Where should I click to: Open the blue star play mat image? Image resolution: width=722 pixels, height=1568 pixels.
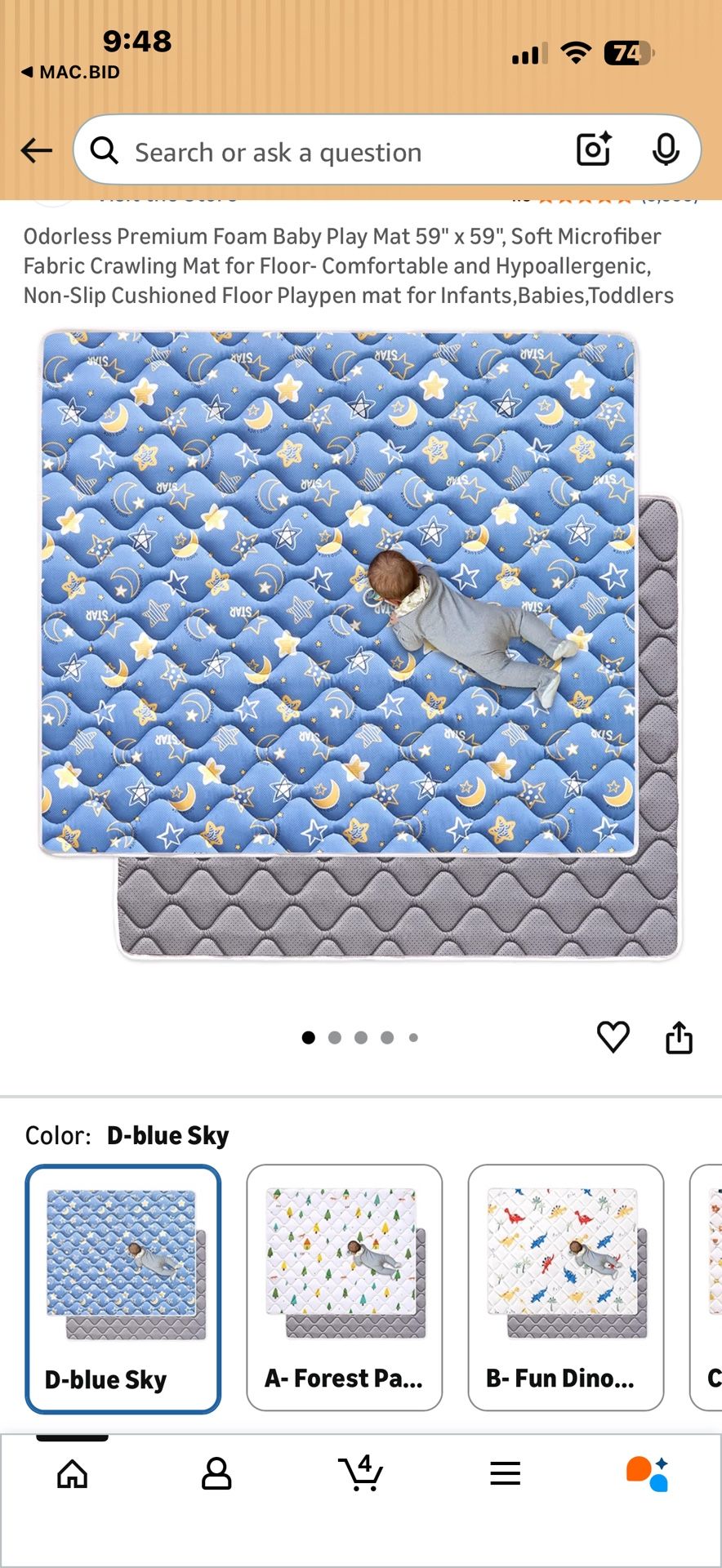coord(360,645)
